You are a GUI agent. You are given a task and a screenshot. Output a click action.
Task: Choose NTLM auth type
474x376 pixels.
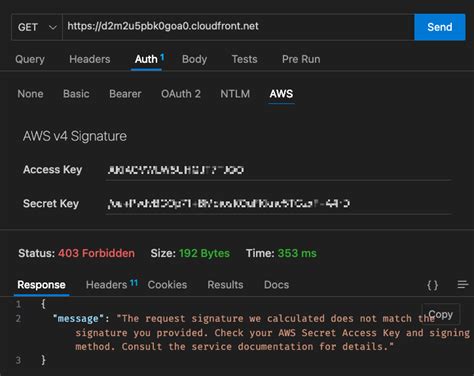(x=235, y=94)
